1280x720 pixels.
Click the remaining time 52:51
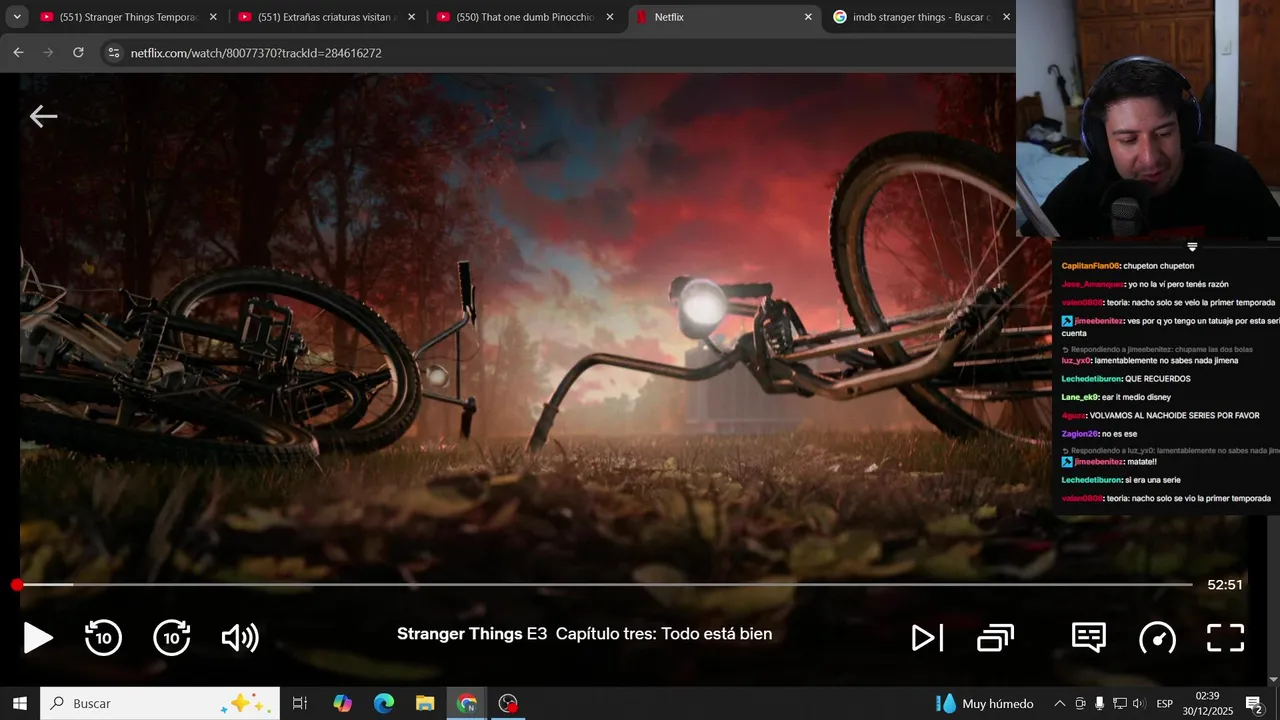(1225, 585)
